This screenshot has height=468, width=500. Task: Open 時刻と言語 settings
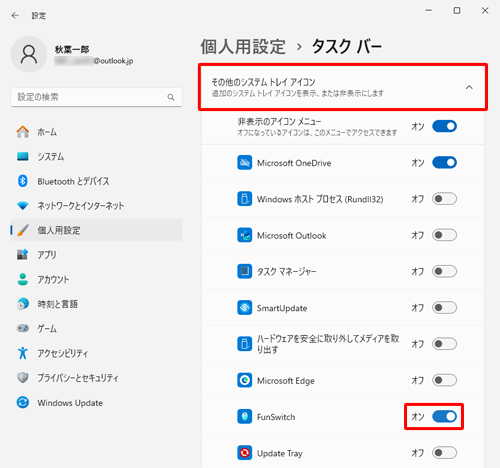[x=97, y=304]
